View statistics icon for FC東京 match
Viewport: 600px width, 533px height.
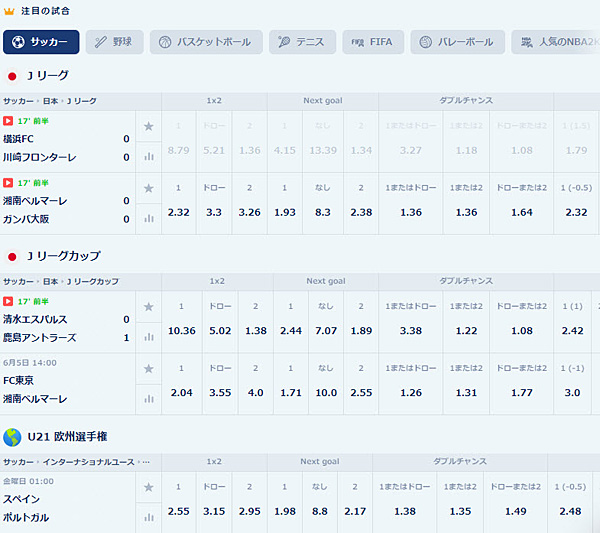(149, 399)
